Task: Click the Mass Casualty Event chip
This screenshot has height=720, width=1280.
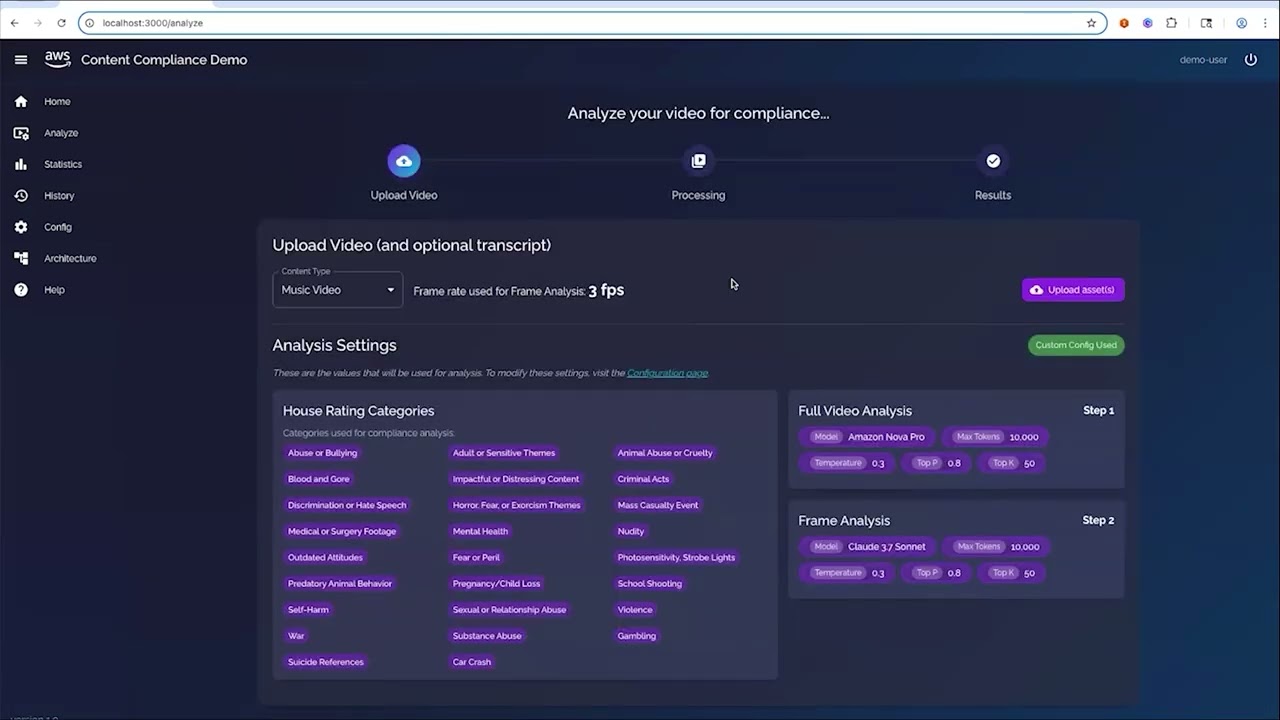Action: pyautogui.click(x=658, y=505)
